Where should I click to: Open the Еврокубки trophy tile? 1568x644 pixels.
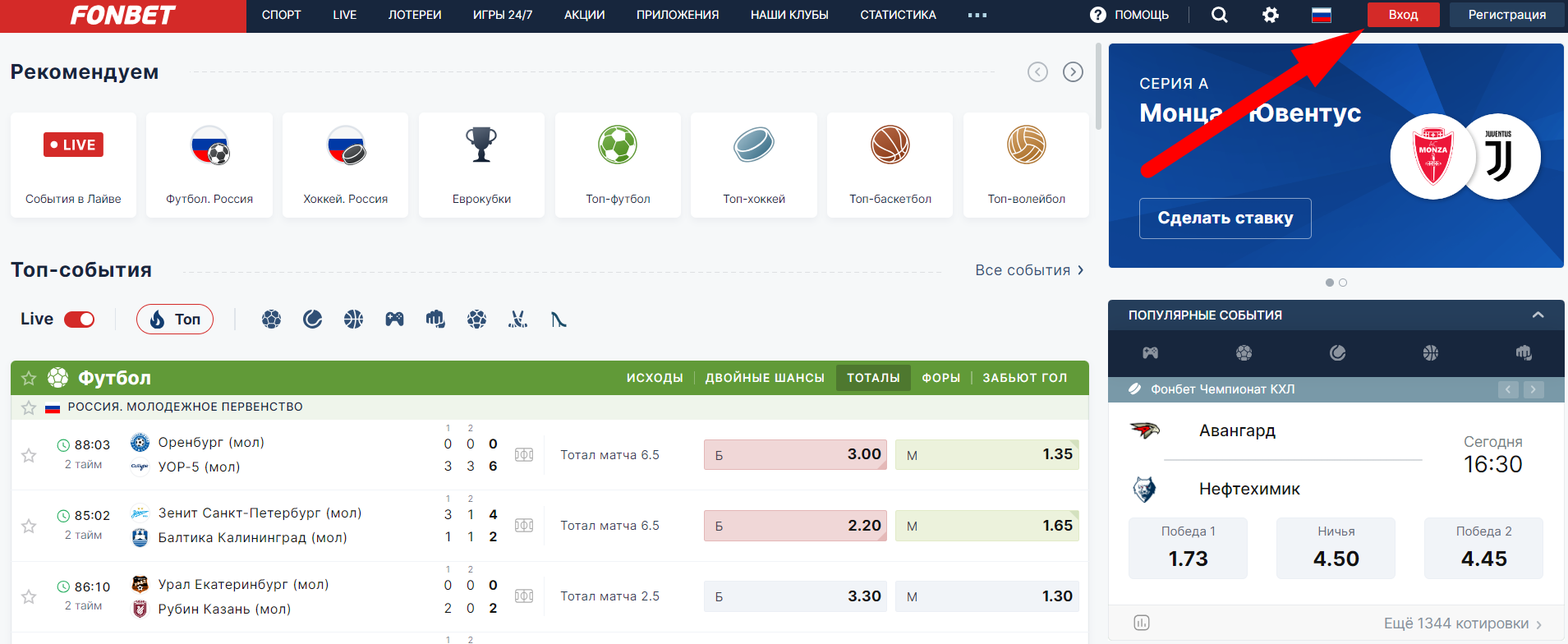(x=481, y=165)
